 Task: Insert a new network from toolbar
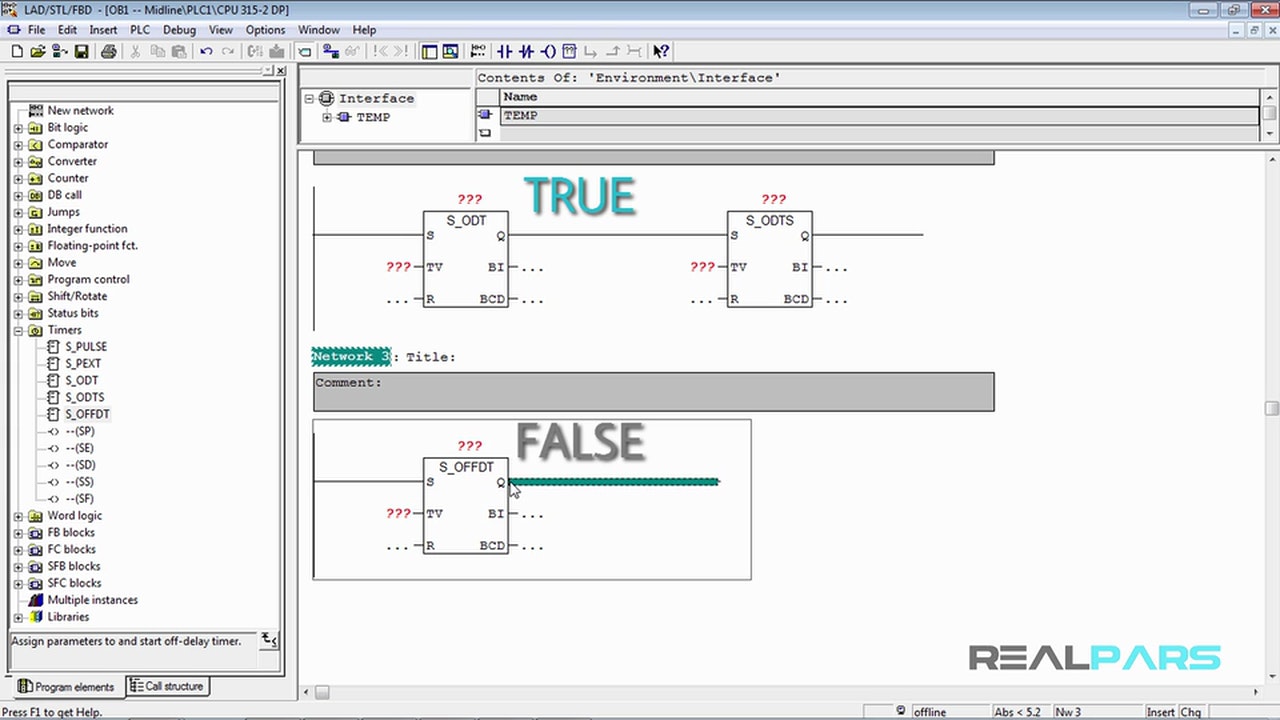click(x=478, y=51)
